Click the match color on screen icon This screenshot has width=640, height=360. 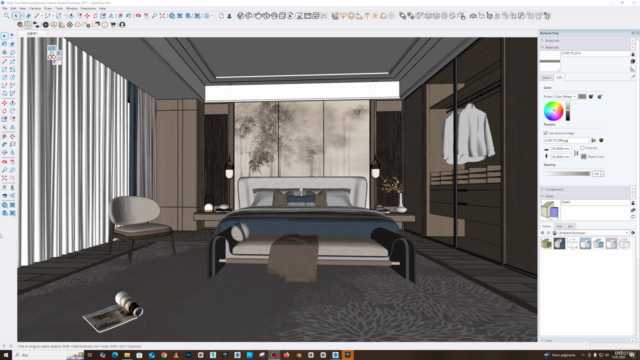point(600,97)
